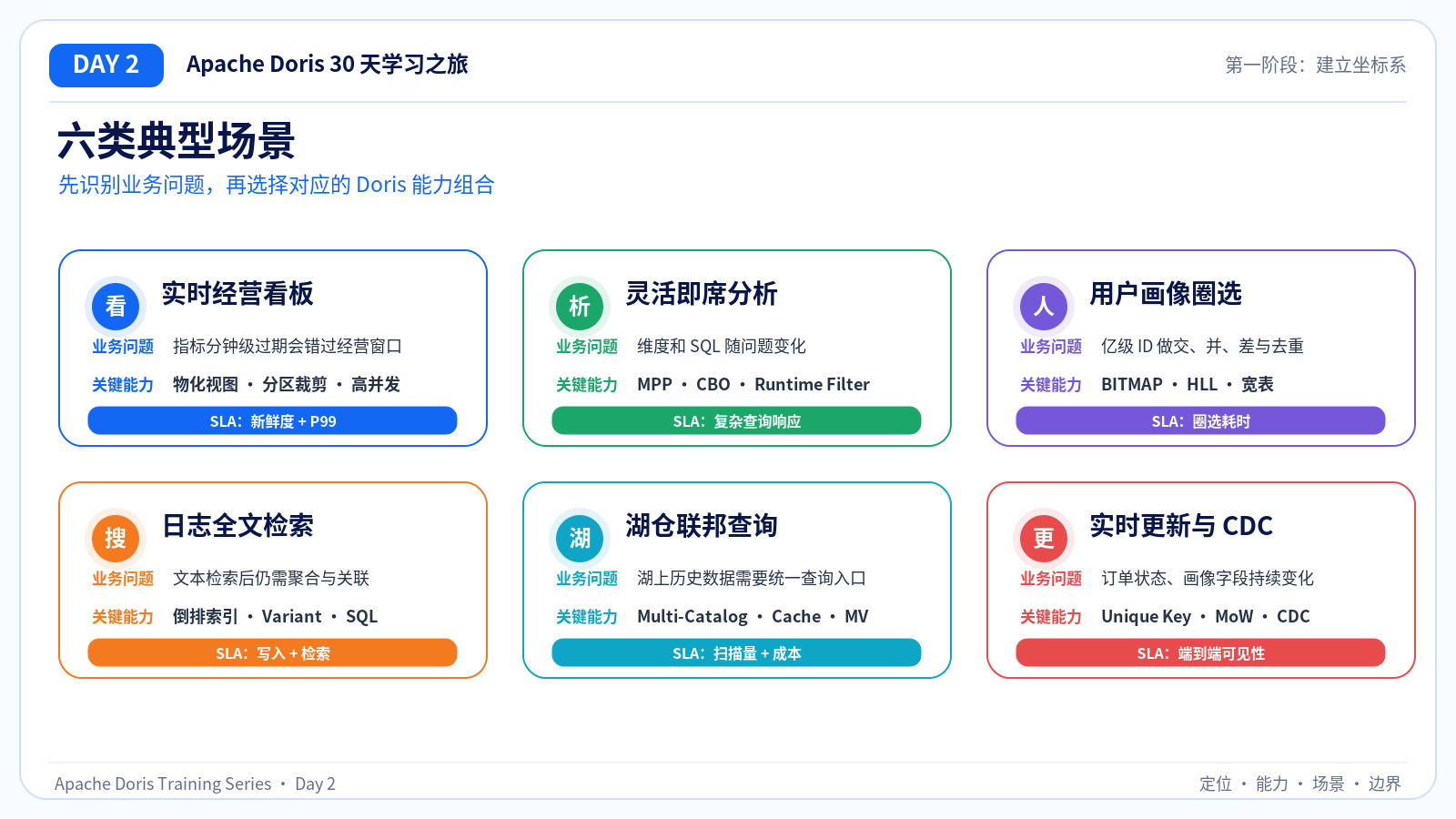Click the MV capability
The width and height of the screenshot is (1456, 819).
[x=856, y=617]
